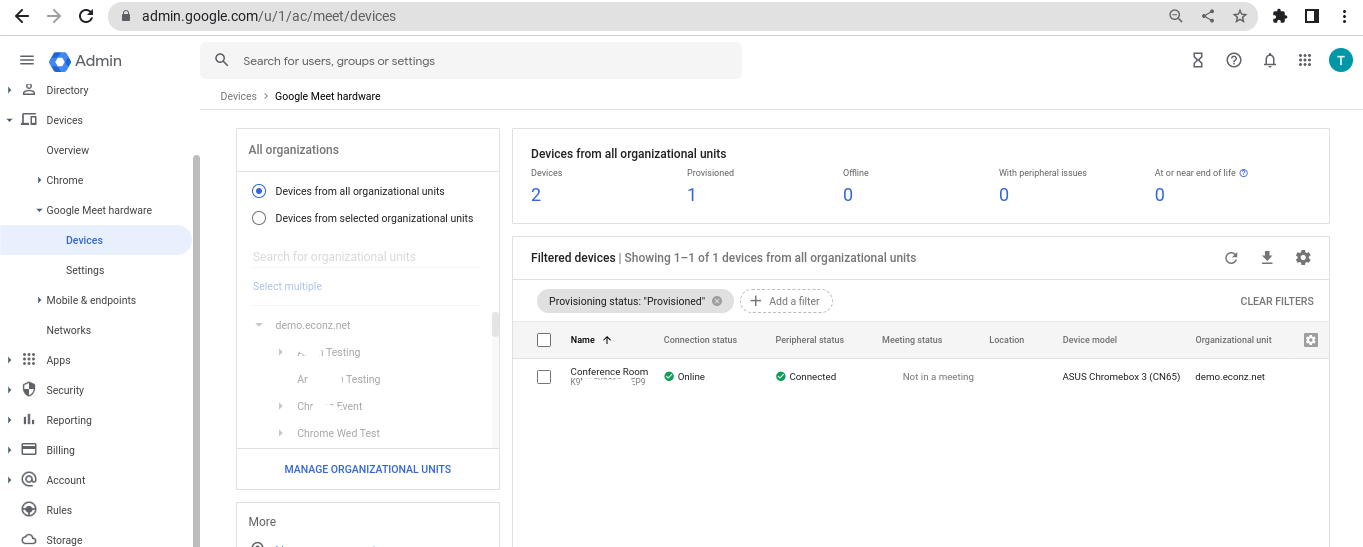This screenshot has width=1363, height=547.
Task: Bookmark this page with the star icon
Action: click(1240, 16)
